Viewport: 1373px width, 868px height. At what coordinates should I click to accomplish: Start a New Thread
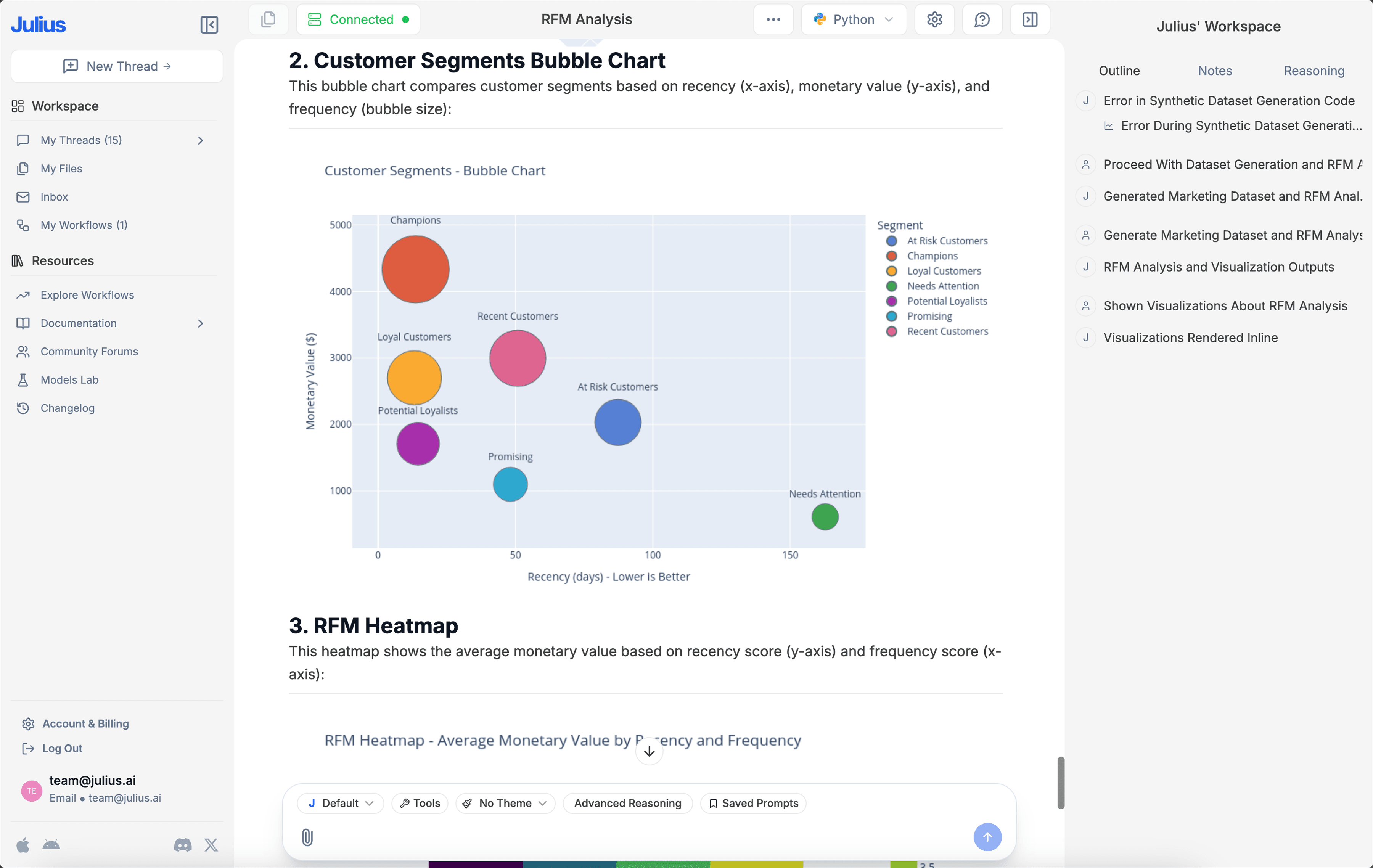116,66
